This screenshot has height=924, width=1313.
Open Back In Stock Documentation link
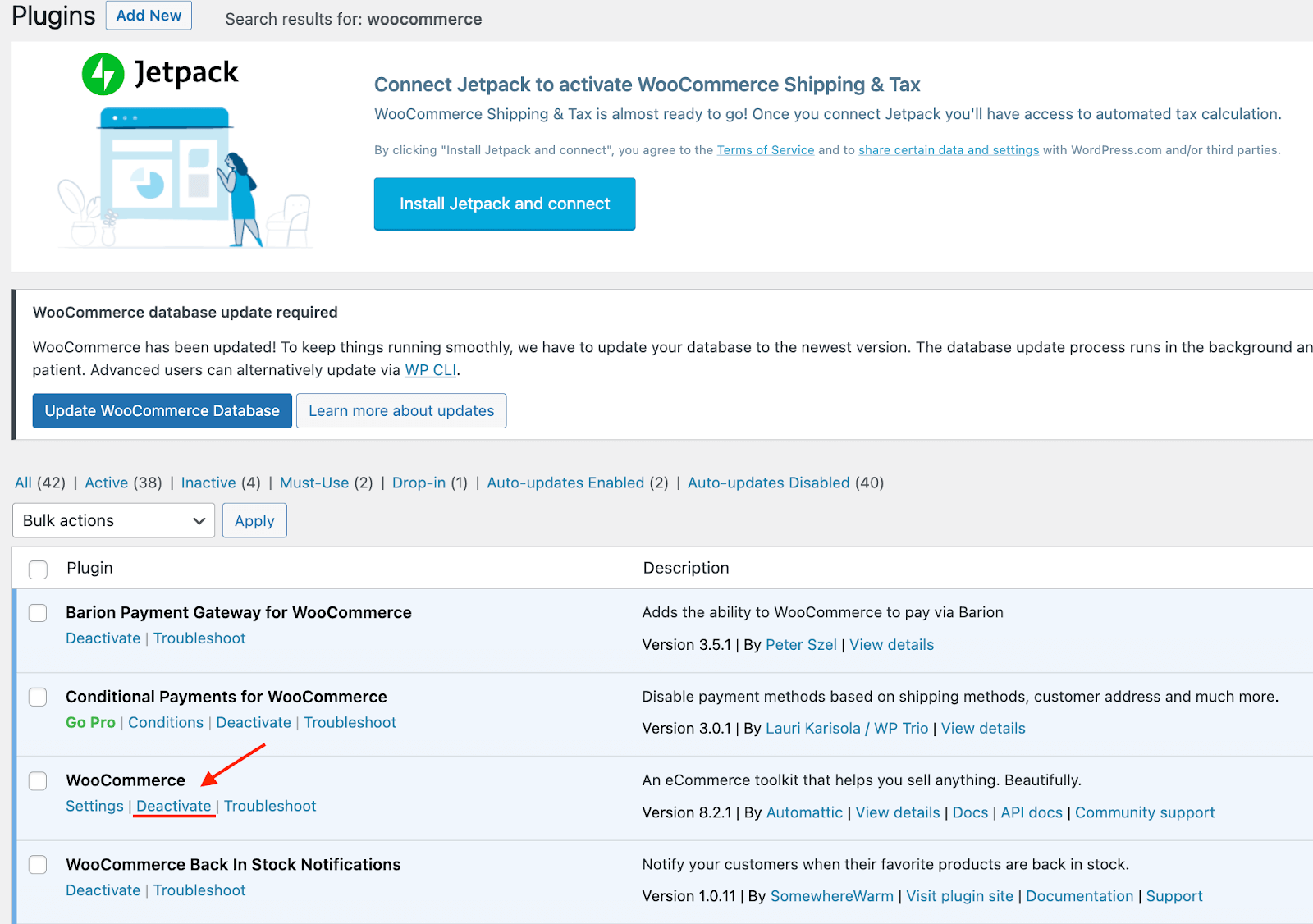(1080, 896)
